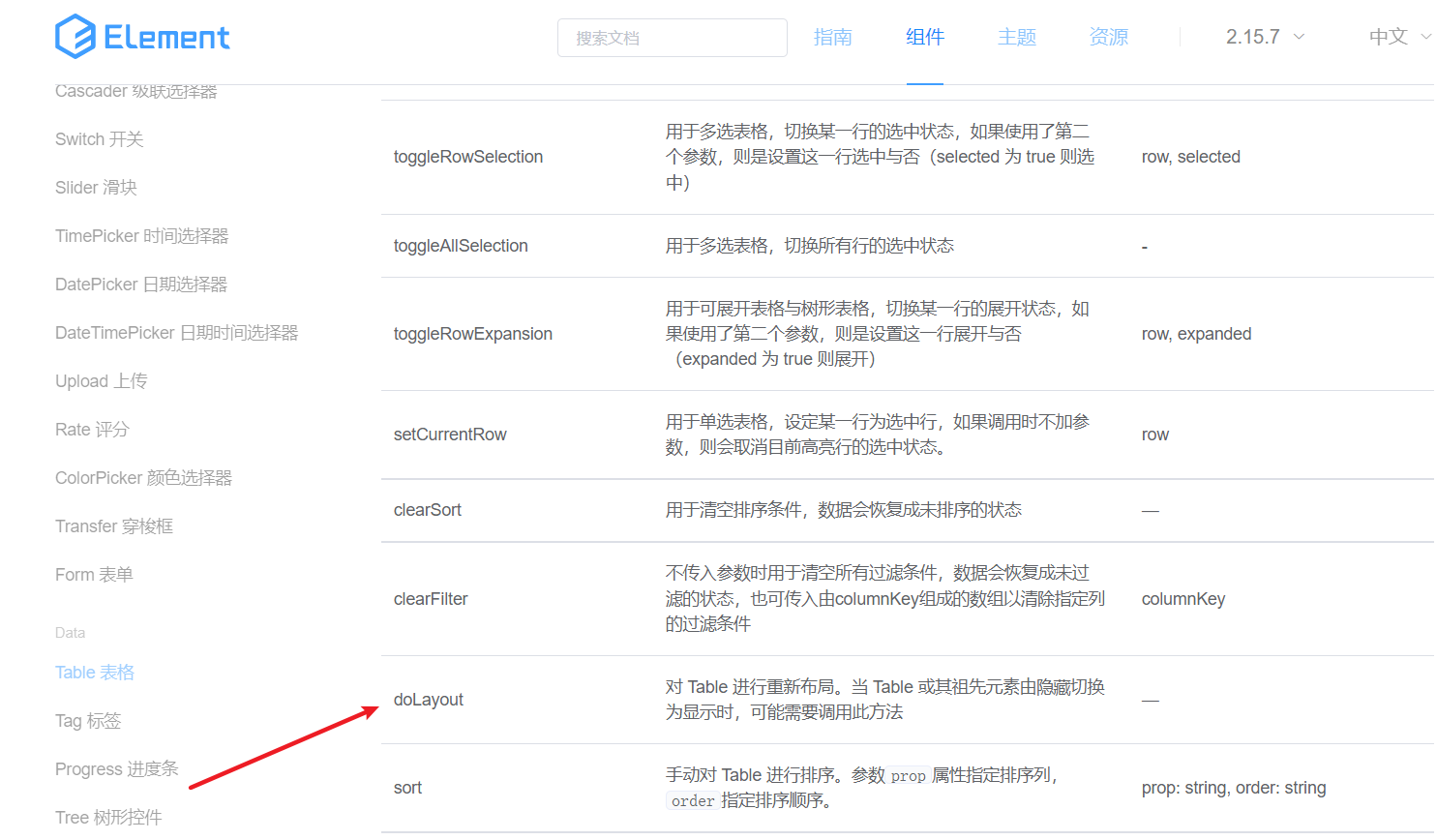The image size is (1437, 840).
Task: Click the columnKey parameter cell
Action: tap(1183, 599)
